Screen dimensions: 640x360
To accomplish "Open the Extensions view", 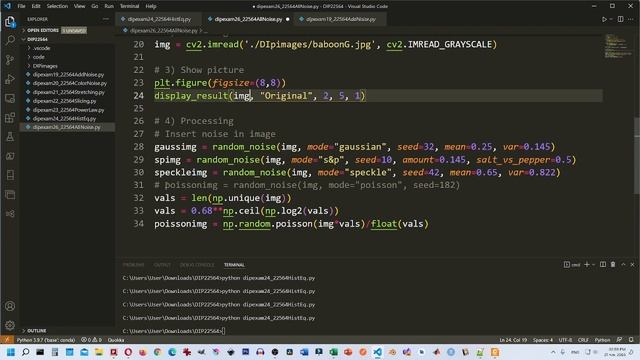I will (x=10, y=118).
